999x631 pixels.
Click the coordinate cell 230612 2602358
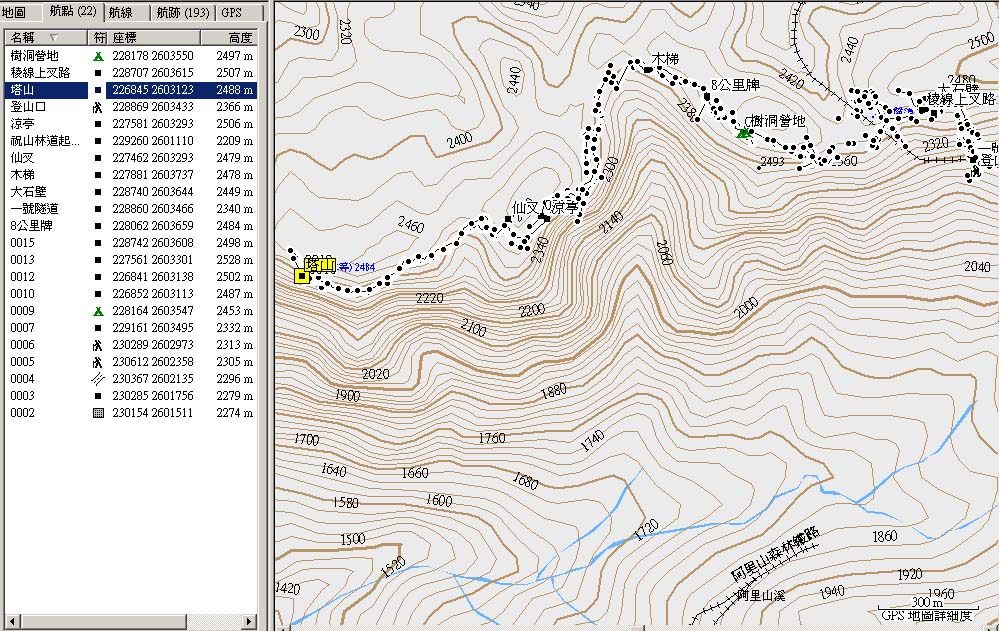153,362
